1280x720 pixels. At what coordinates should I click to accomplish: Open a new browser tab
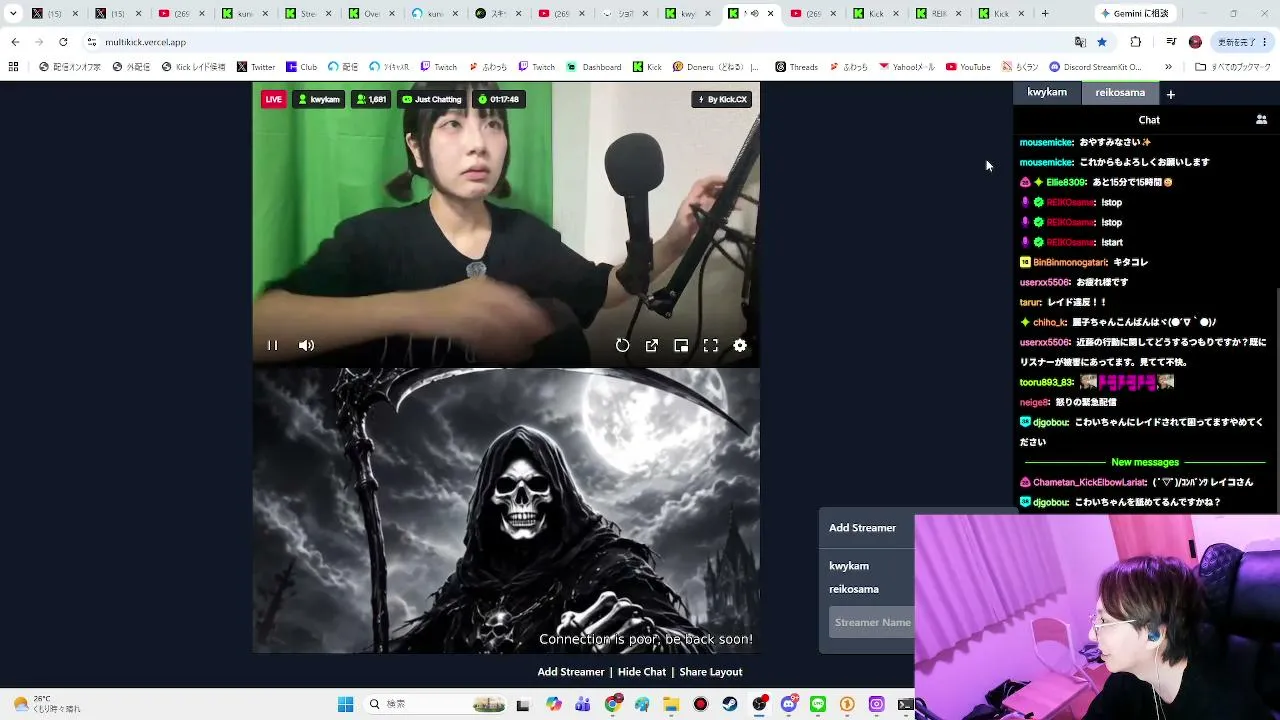pos(1045,14)
